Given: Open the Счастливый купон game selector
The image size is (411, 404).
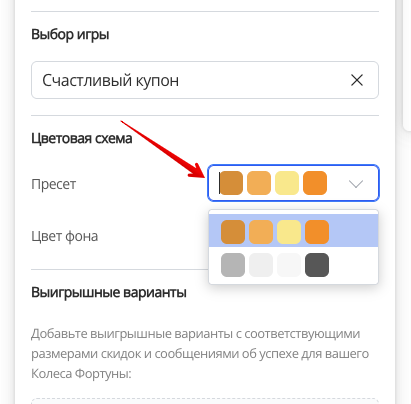Looking at the screenshot, I should 205,80.
